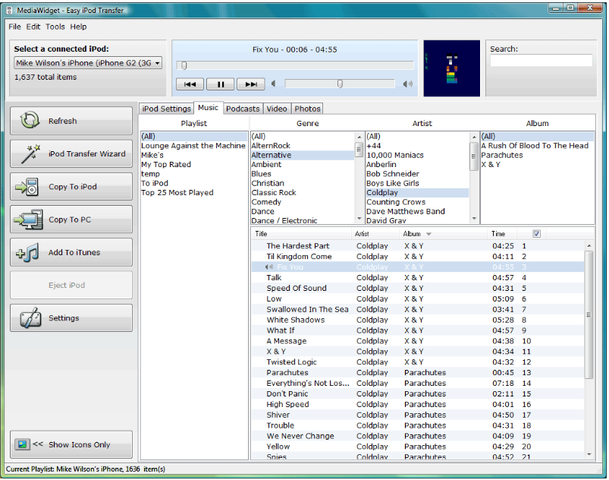Switch to iPod Settings tab

point(166,109)
